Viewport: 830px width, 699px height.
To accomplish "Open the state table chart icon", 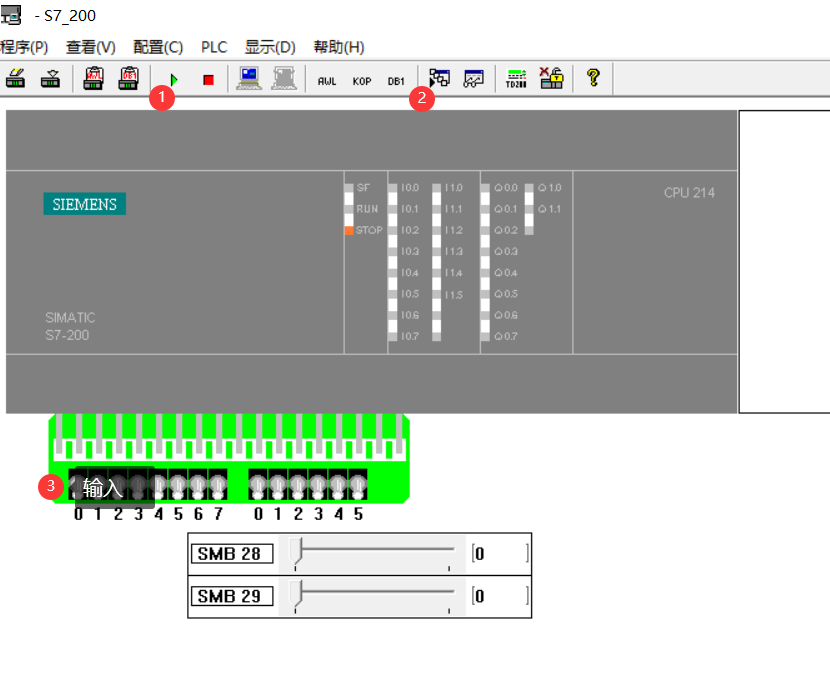I will click(474, 79).
